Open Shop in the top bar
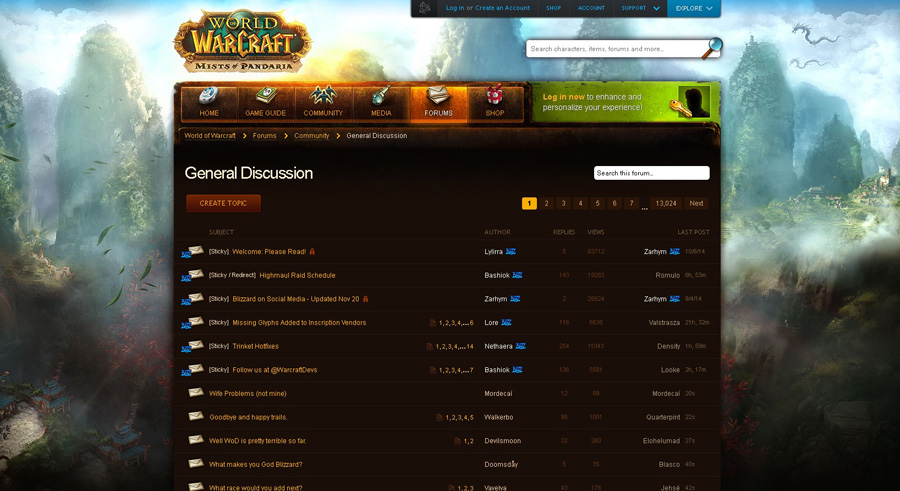Viewport: 900px width, 491px height. coord(553,8)
